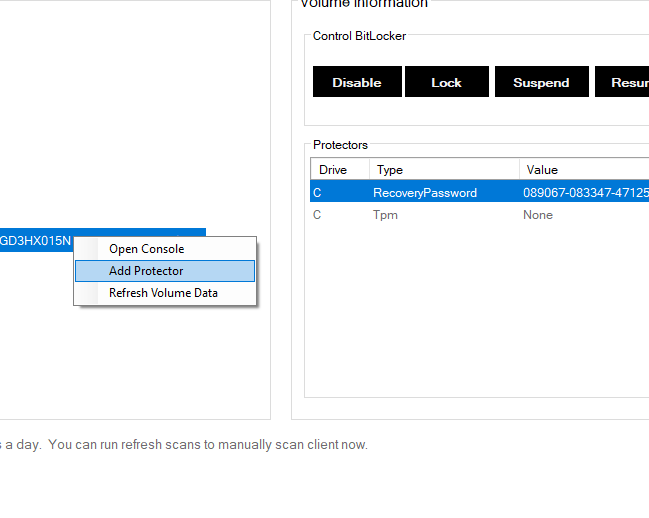Select Add Protector in context menu
The height and width of the screenshot is (518, 649).
[x=146, y=271]
